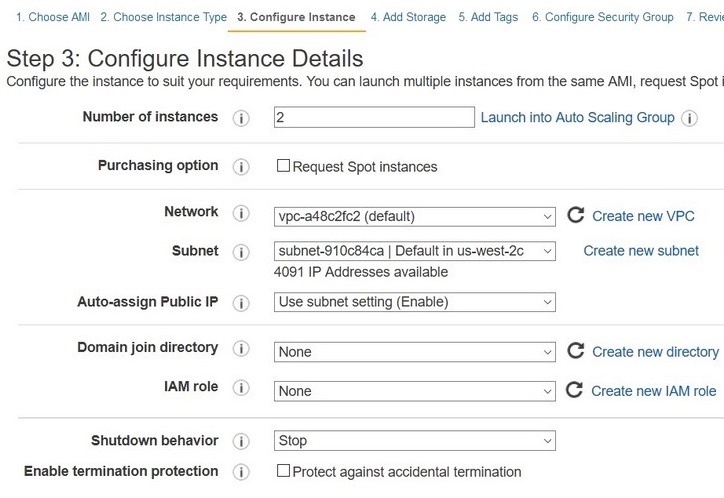Click Create new IAM role link

click(653, 391)
